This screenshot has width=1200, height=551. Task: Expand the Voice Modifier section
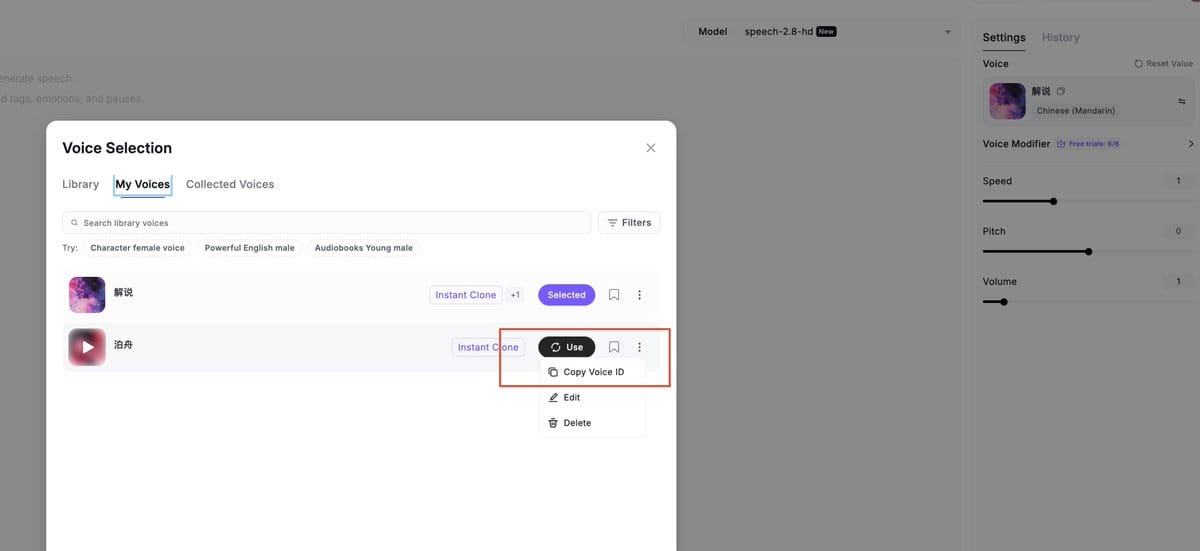(1190, 144)
